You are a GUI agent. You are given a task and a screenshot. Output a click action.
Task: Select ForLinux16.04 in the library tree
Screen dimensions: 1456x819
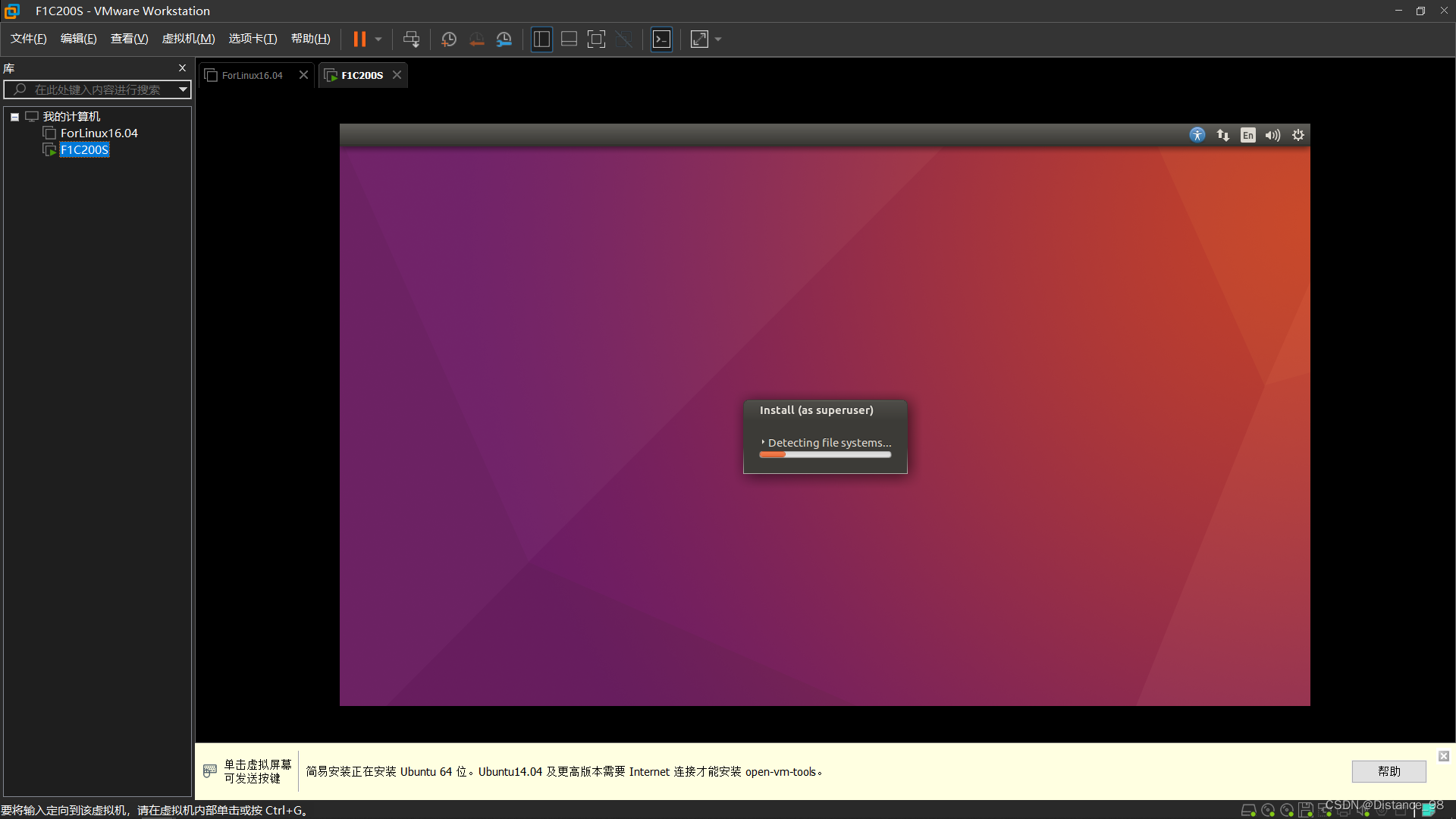click(99, 133)
